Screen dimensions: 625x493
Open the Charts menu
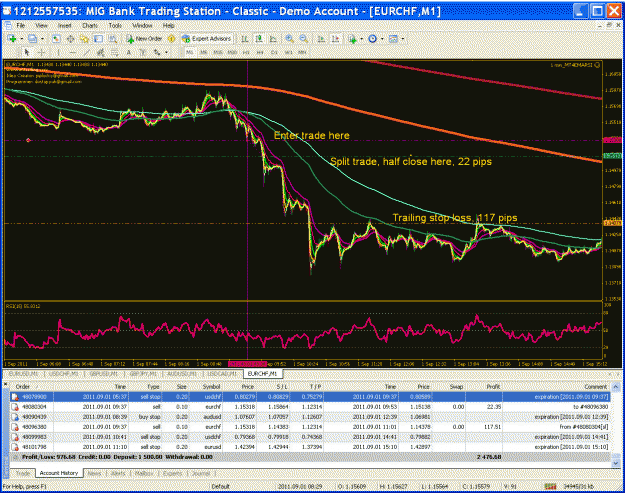coord(90,26)
